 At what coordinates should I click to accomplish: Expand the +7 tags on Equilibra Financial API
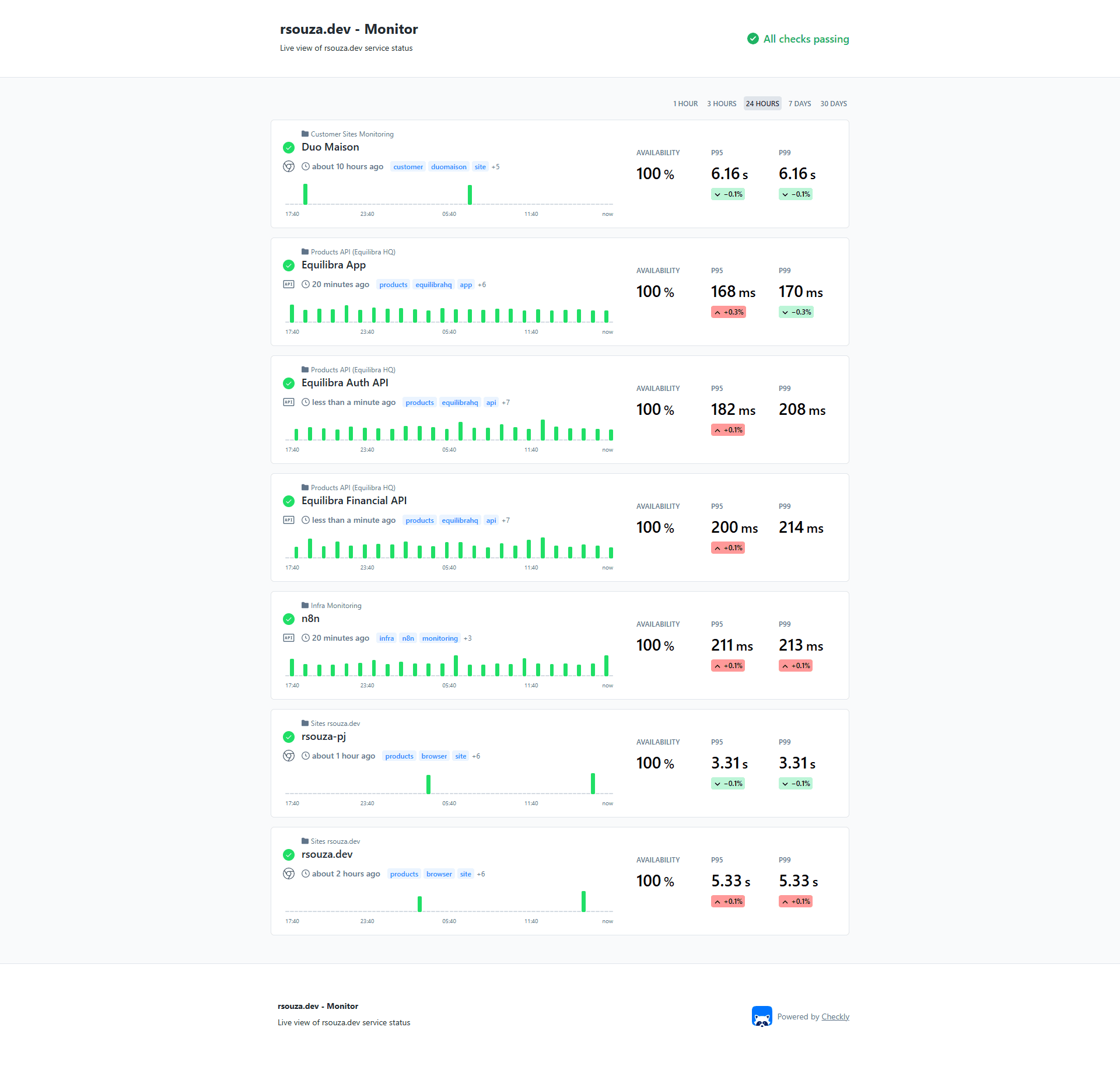tap(506, 520)
